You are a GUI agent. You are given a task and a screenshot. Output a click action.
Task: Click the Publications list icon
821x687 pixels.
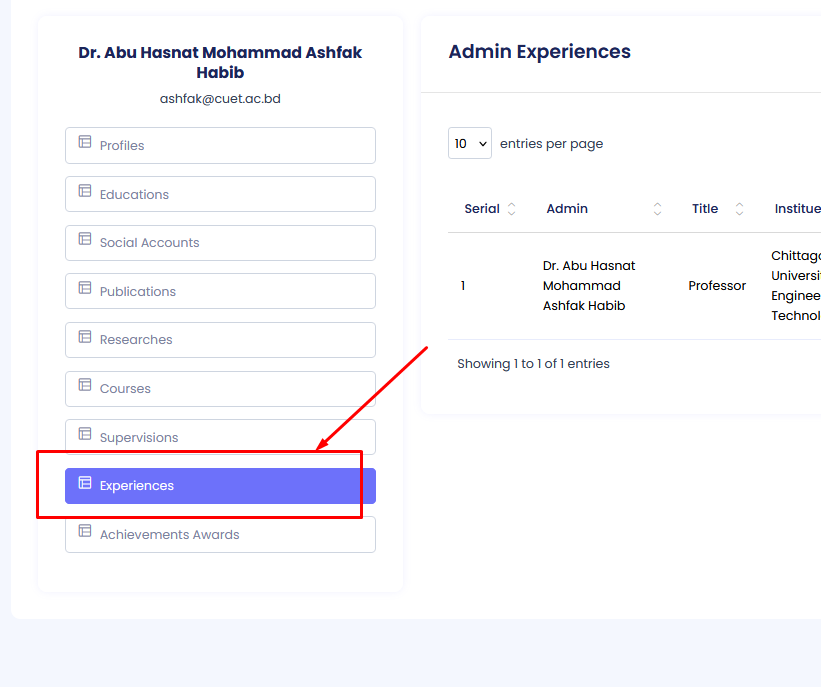(x=85, y=290)
